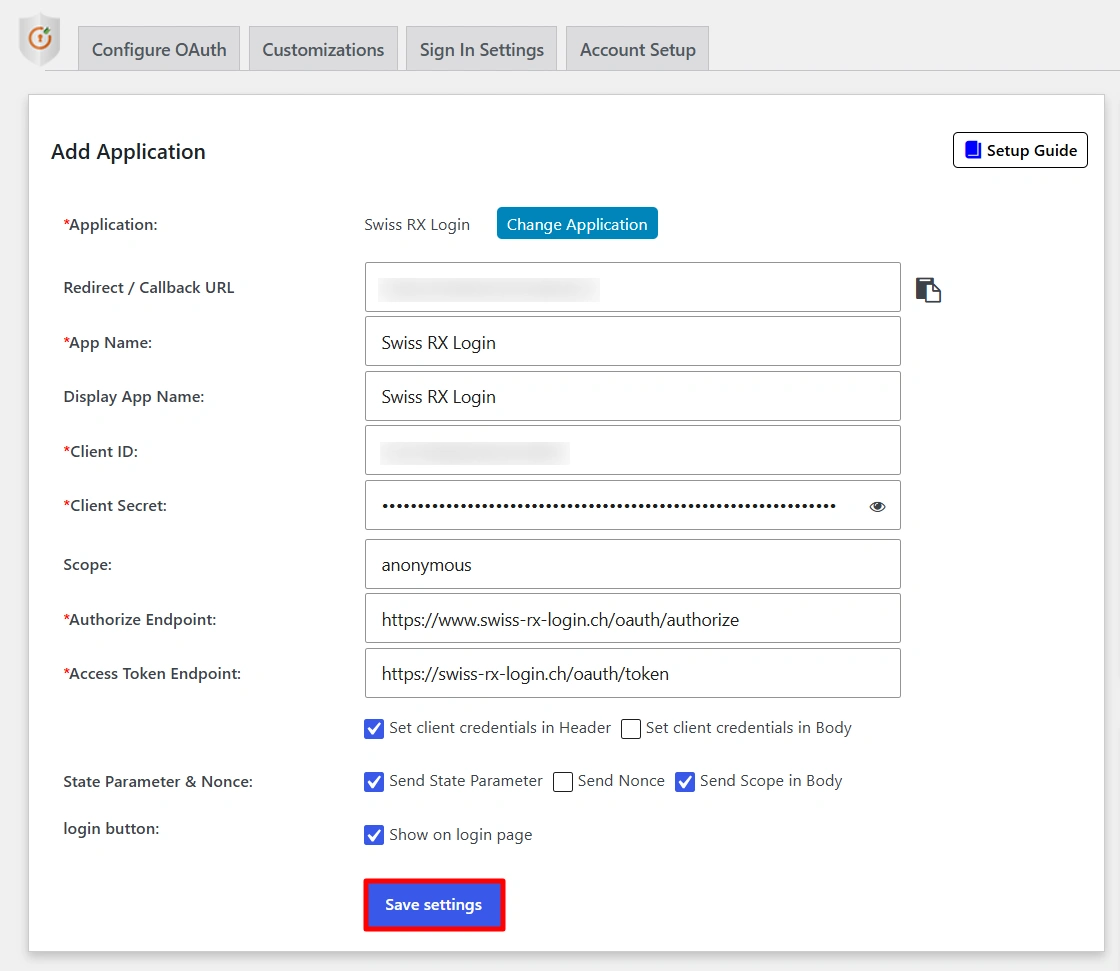The image size is (1120, 971).
Task: Click the State Parameter & Nonce label
Action: point(158,782)
